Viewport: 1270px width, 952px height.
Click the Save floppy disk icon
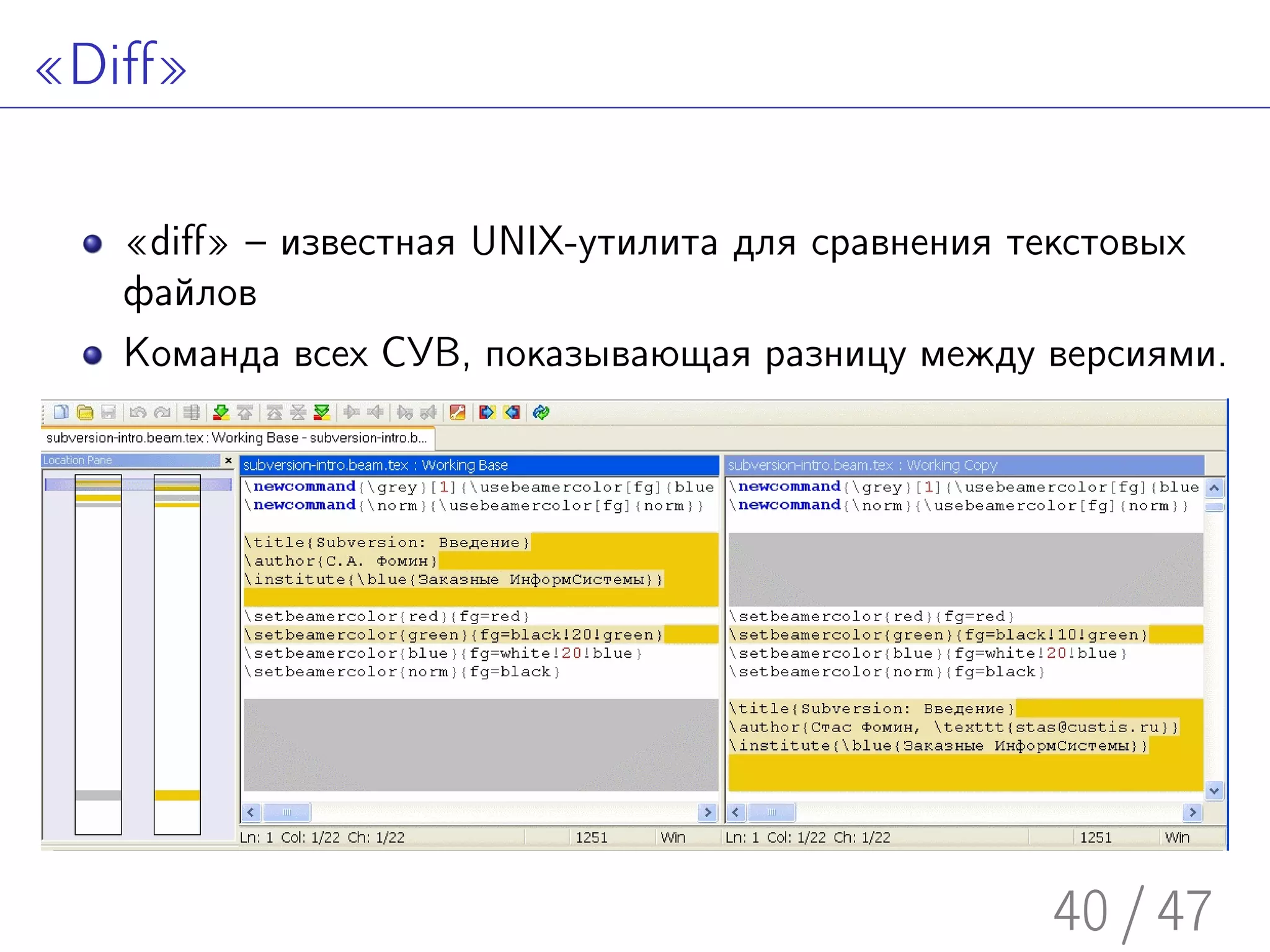[x=109, y=412]
